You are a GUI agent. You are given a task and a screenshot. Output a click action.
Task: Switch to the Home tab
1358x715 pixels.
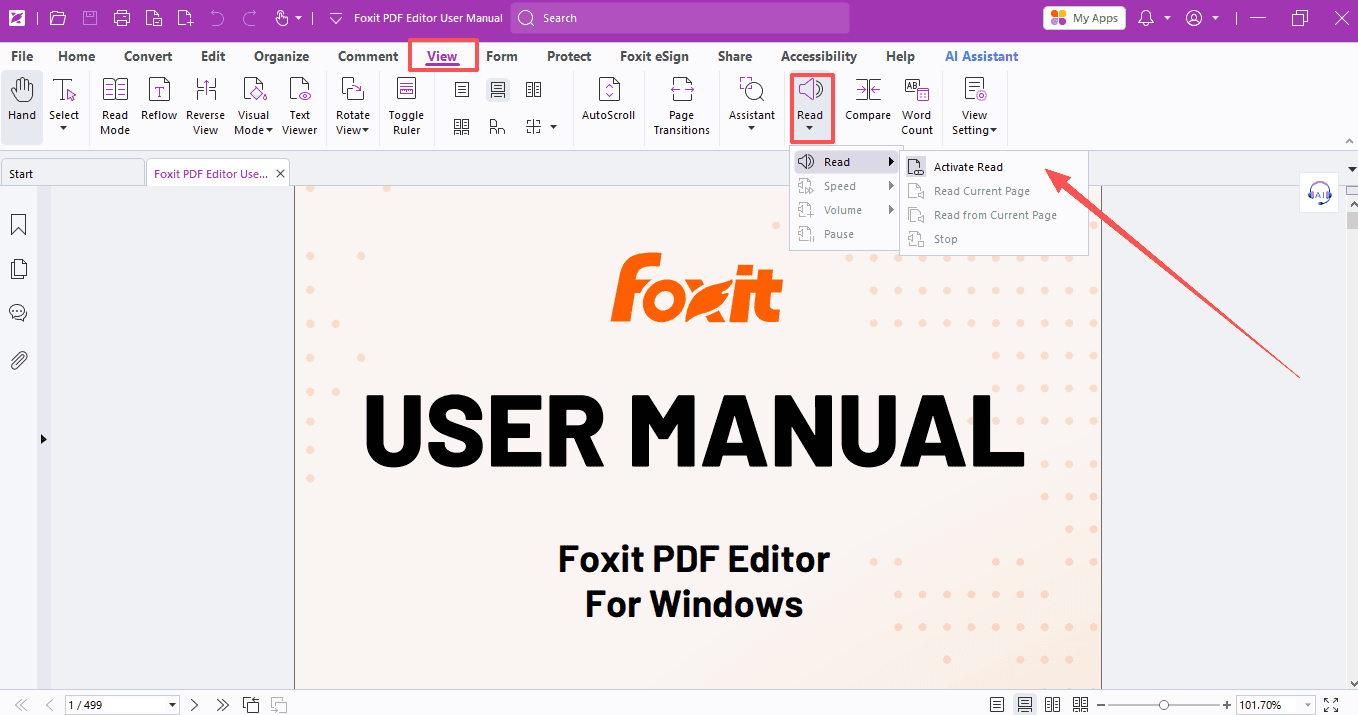[x=77, y=56]
